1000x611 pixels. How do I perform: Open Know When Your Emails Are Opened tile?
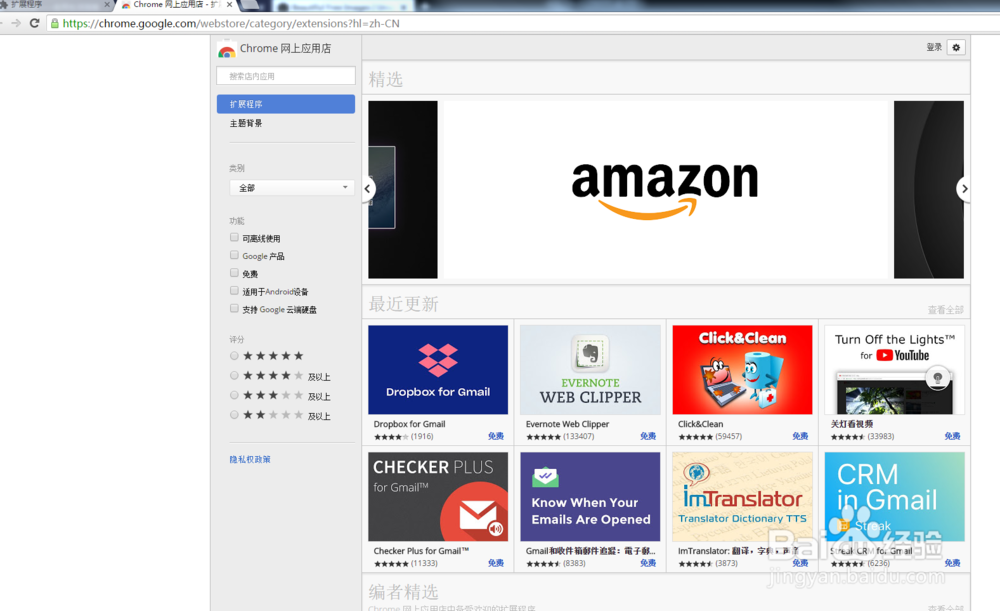coord(590,497)
